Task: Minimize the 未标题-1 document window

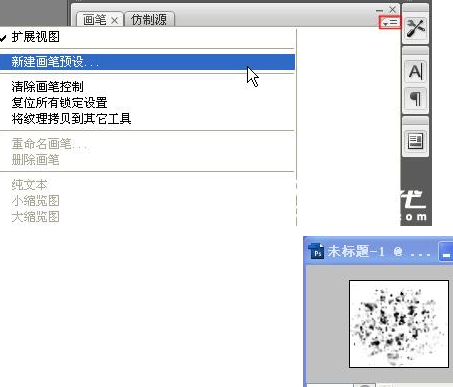Action: tap(446, 252)
